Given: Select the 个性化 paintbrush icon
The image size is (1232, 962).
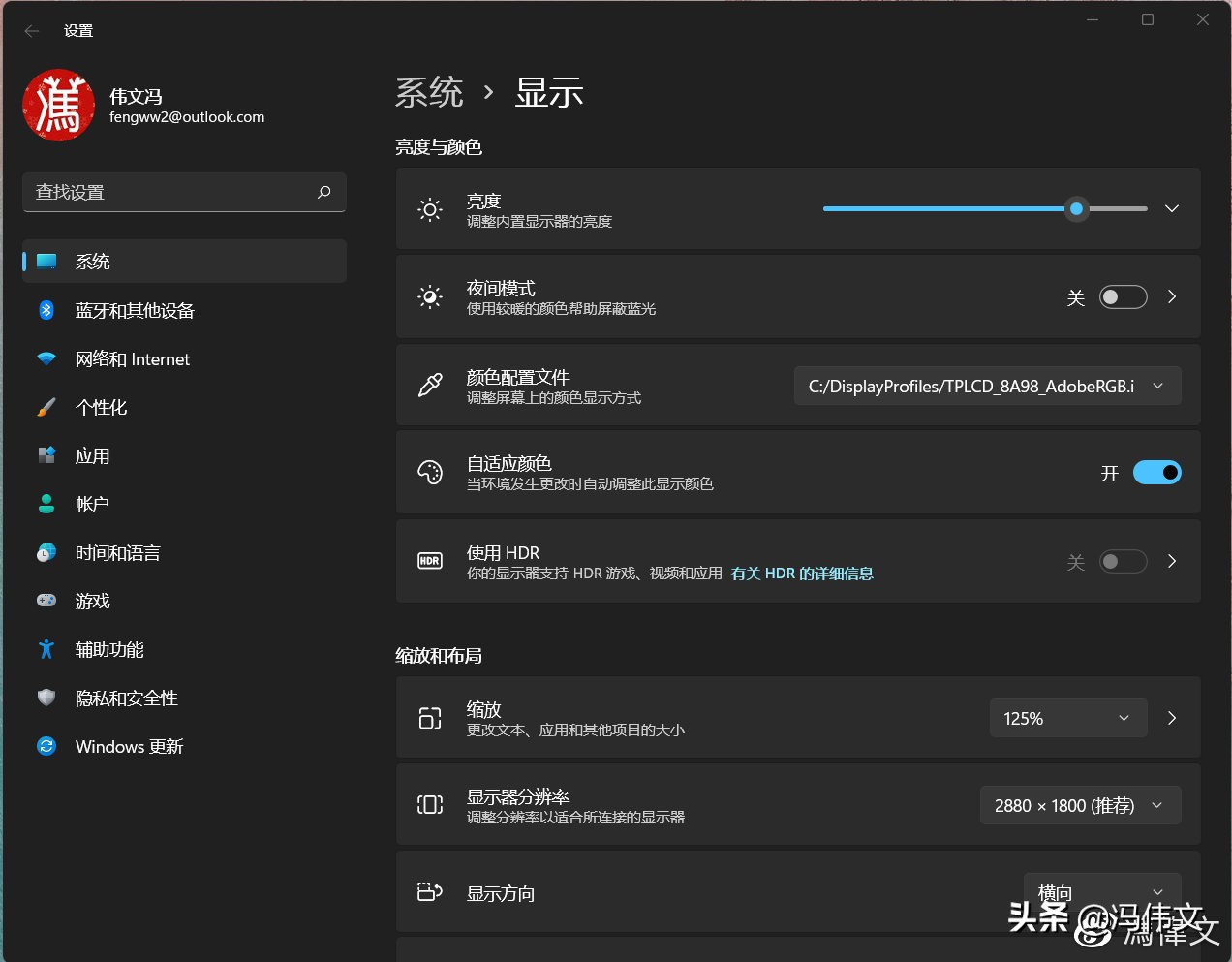Looking at the screenshot, I should (46, 407).
